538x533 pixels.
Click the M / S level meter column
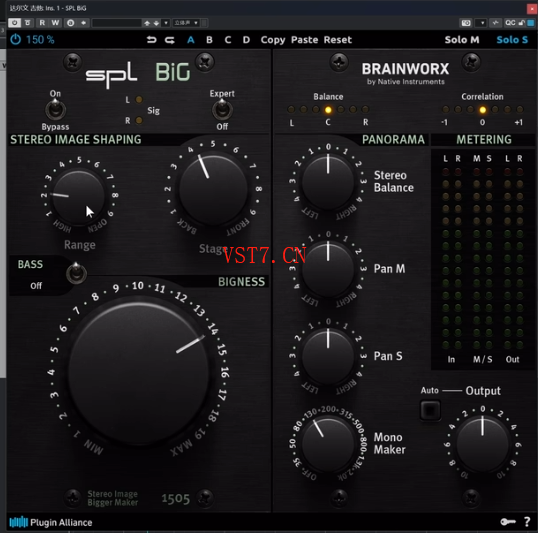click(482, 258)
